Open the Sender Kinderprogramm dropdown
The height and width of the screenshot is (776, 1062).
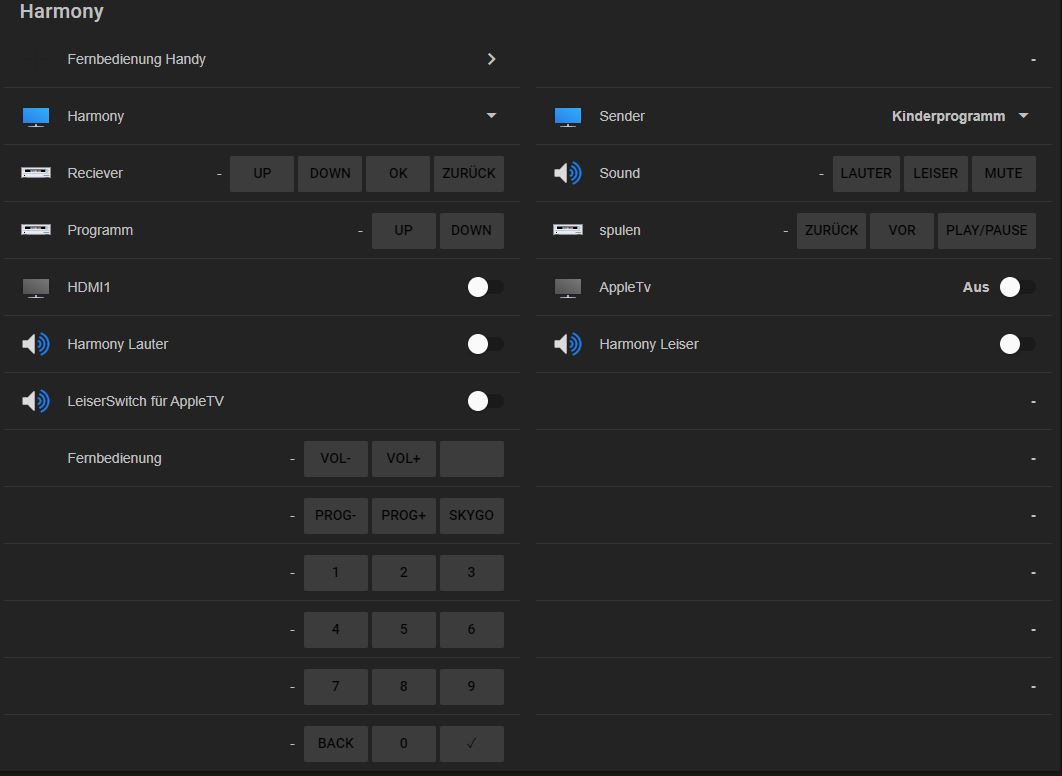(1023, 116)
